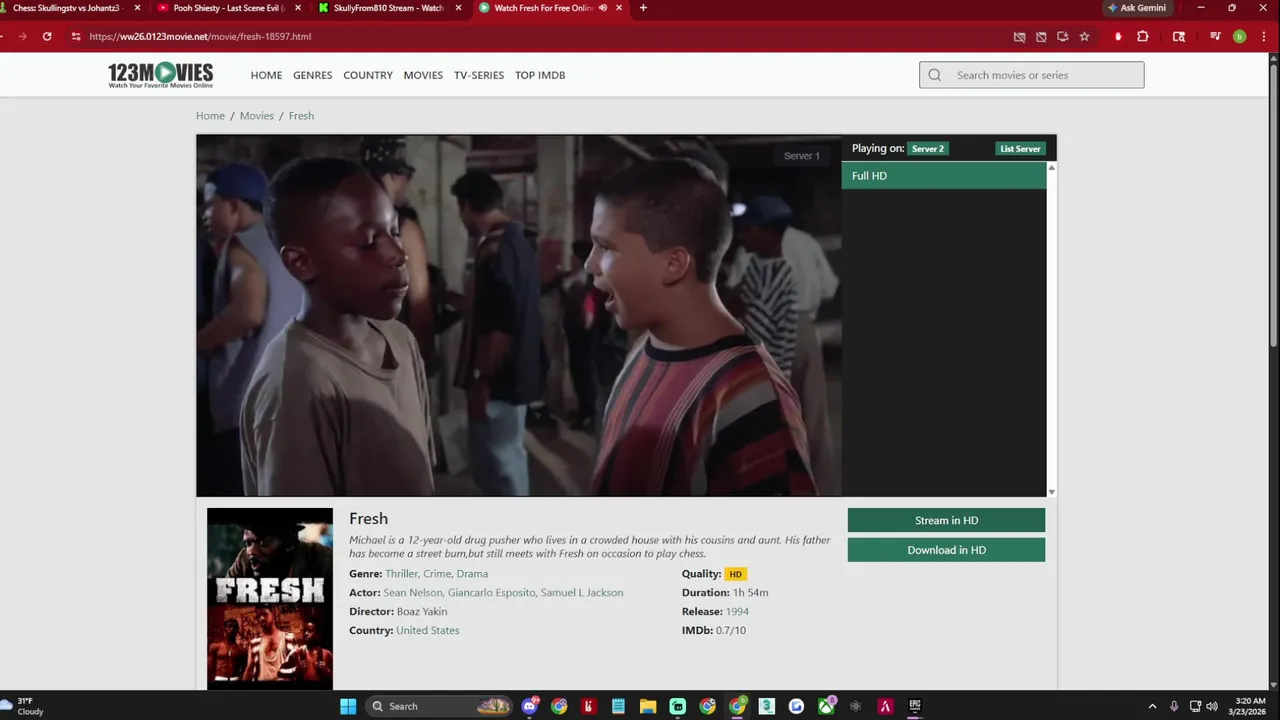The width and height of the screenshot is (1280, 720).
Task: Open the Windows Start menu
Action: [x=348, y=706]
